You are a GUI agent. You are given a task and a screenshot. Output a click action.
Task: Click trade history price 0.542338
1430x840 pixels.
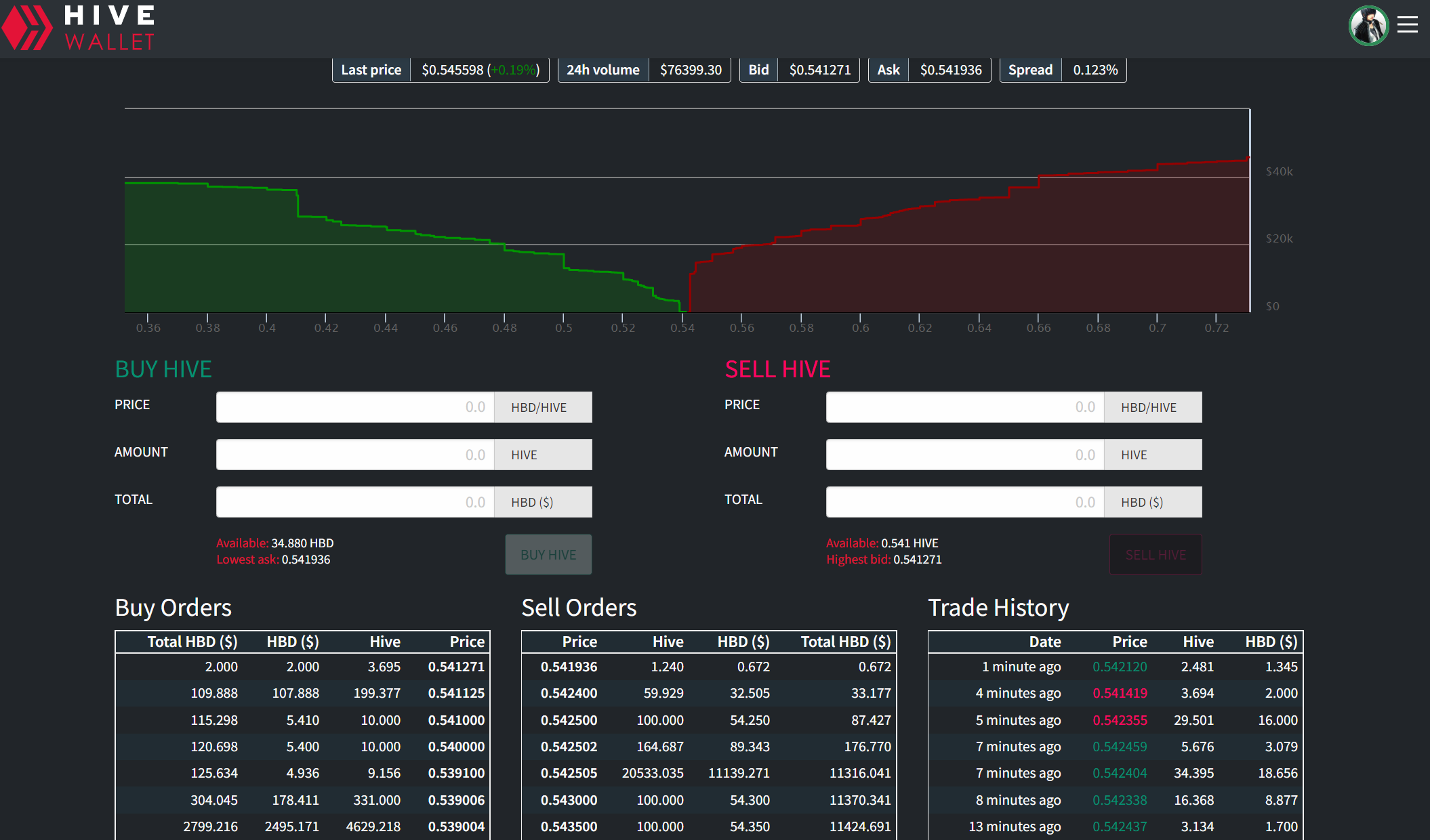[x=1120, y=800]
